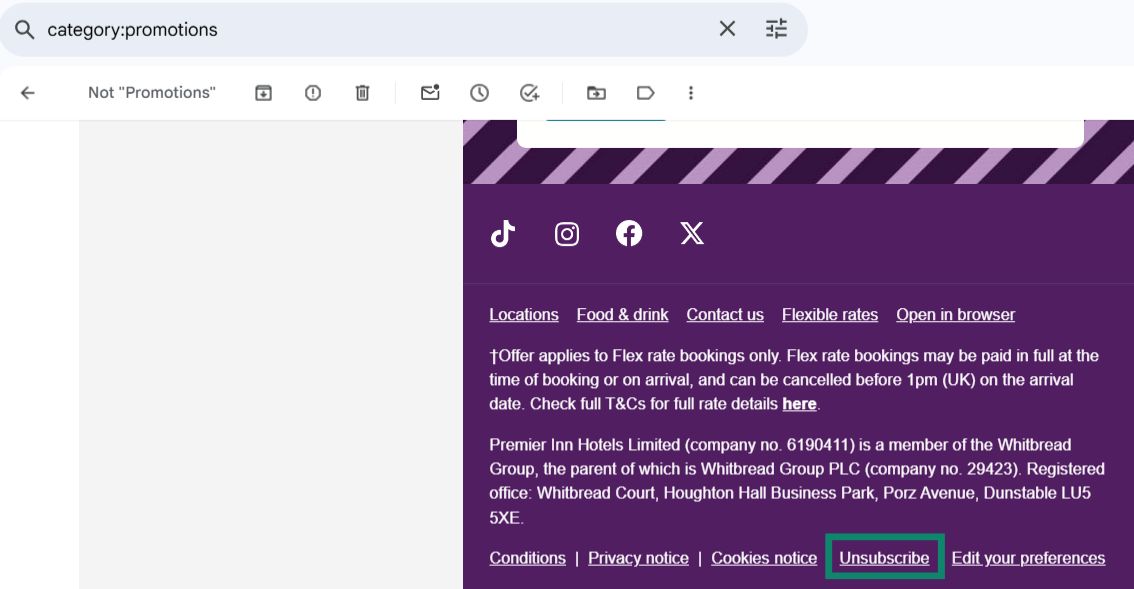Image resolution: width=1134 pixels, height=589 pixels.
Task: Open Premier Inn's X profile
Action: pos(691,233)
